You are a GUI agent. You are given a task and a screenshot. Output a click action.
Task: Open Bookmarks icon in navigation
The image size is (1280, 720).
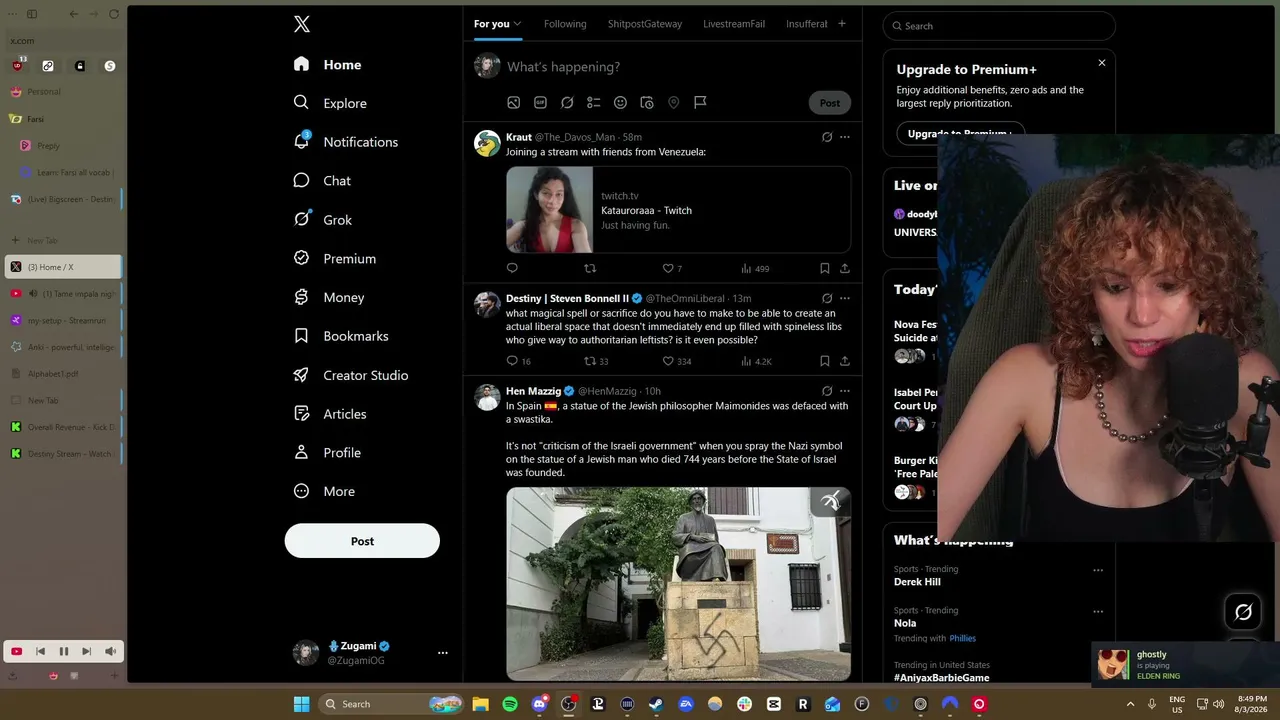pos(301,336)
